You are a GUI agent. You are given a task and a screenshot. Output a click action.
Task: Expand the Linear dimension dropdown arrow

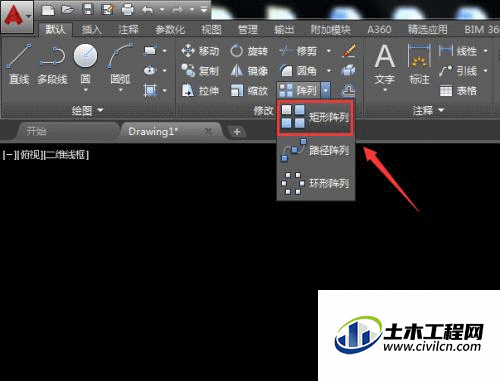pyautogui.click(x=485, y=51)
